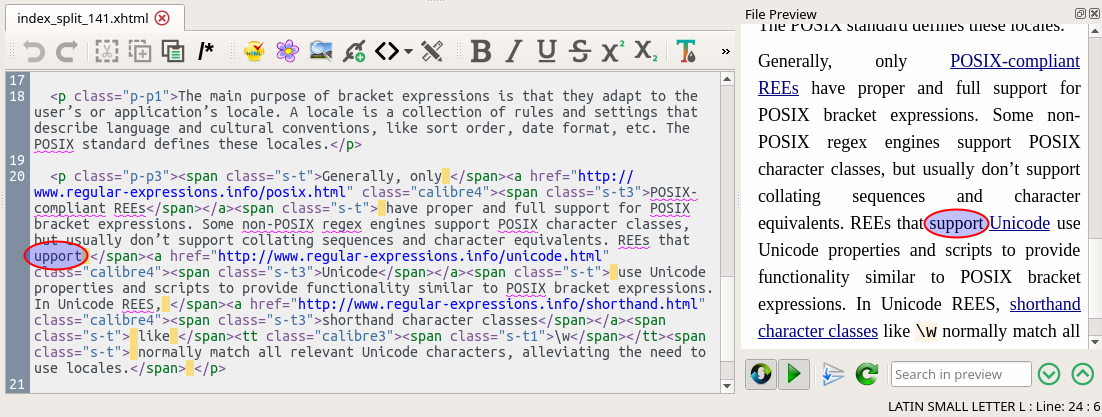The height and width of the screenshot is (417, 1102).
Task: Click line number 17 in gutter
Action: (x=17, y=79)
